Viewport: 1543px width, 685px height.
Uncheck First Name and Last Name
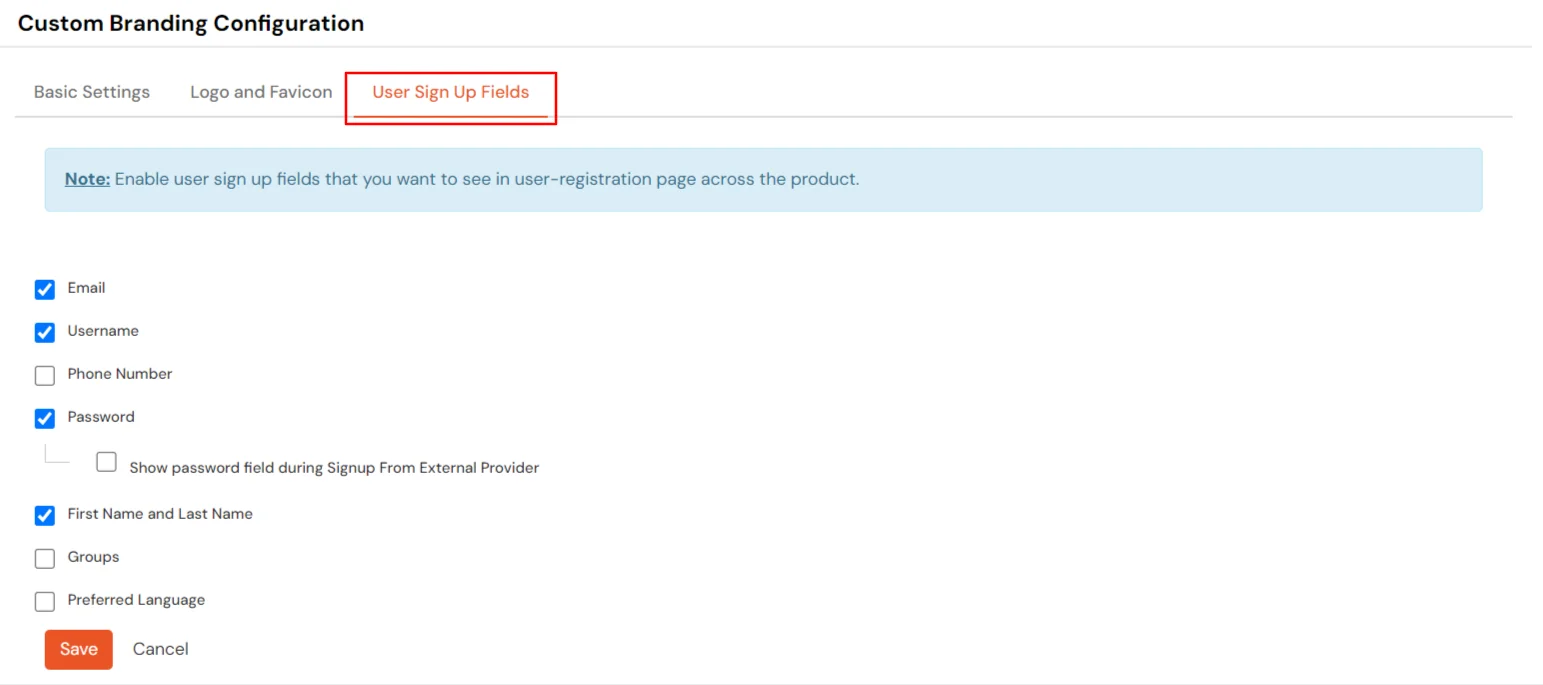(44, 514)
